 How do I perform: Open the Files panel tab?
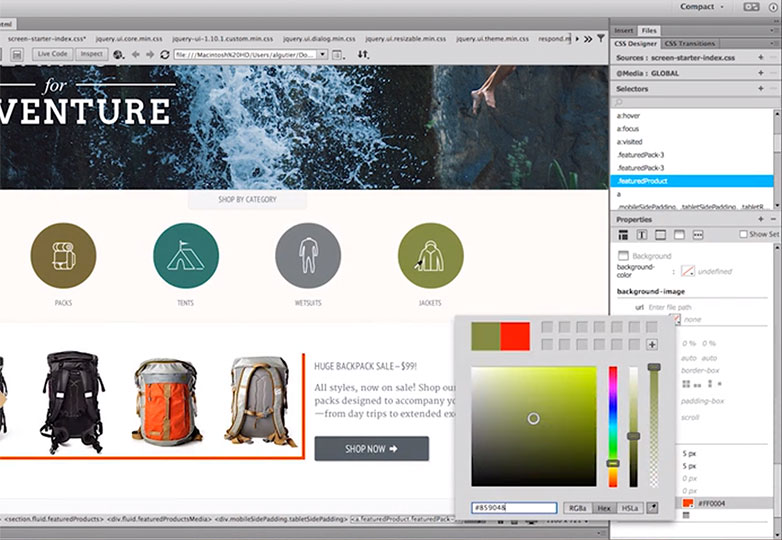[x=649, y=30]
